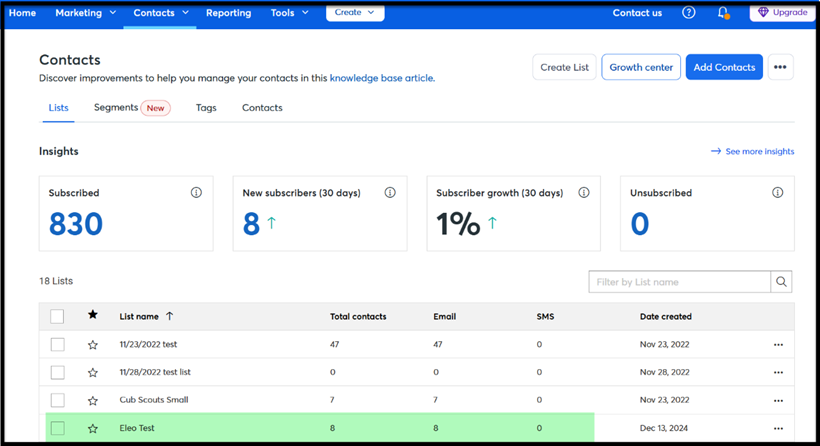Star the Eleo Test list
Image resolution: width=820 pixels, height=446 pixels.
93,428
